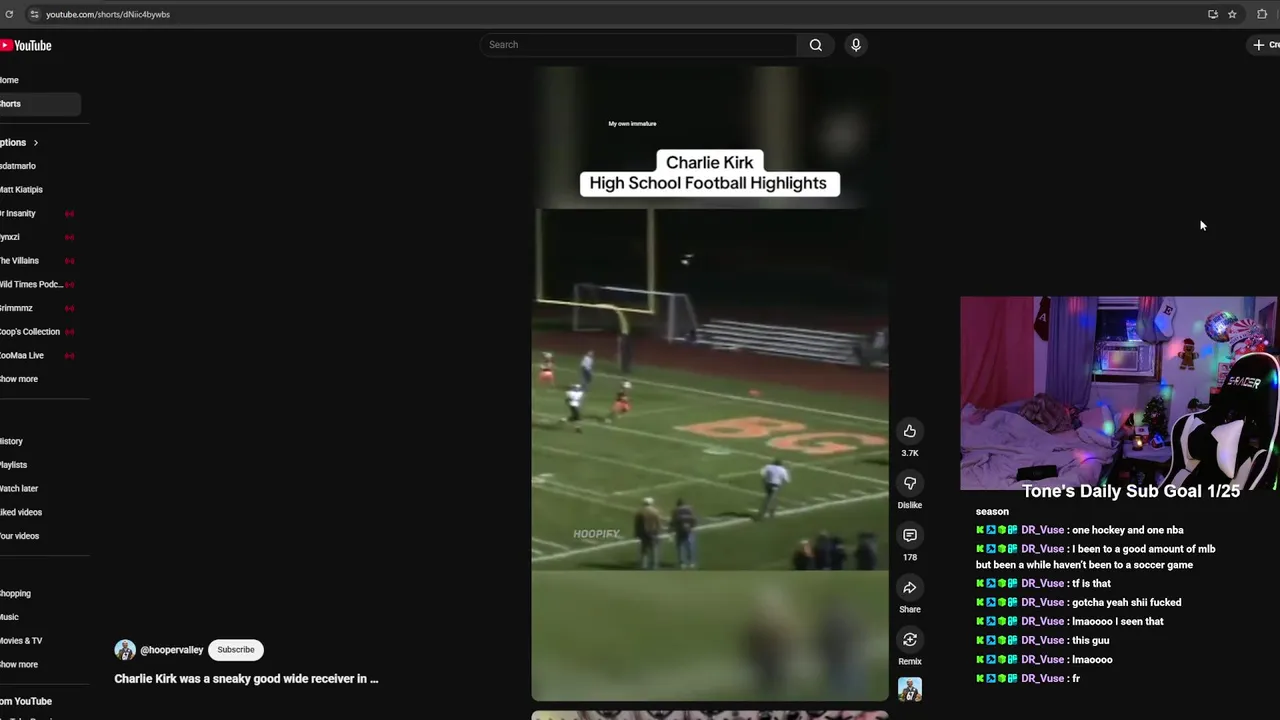Share this short
The image size is (1280, 720).
click(910, 587)
